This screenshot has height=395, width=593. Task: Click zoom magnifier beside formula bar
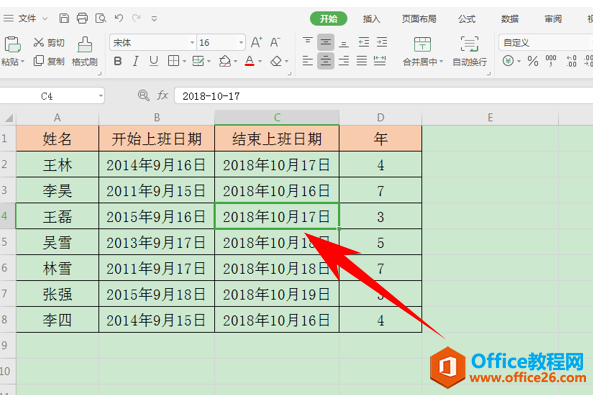[x=143, y=95]
